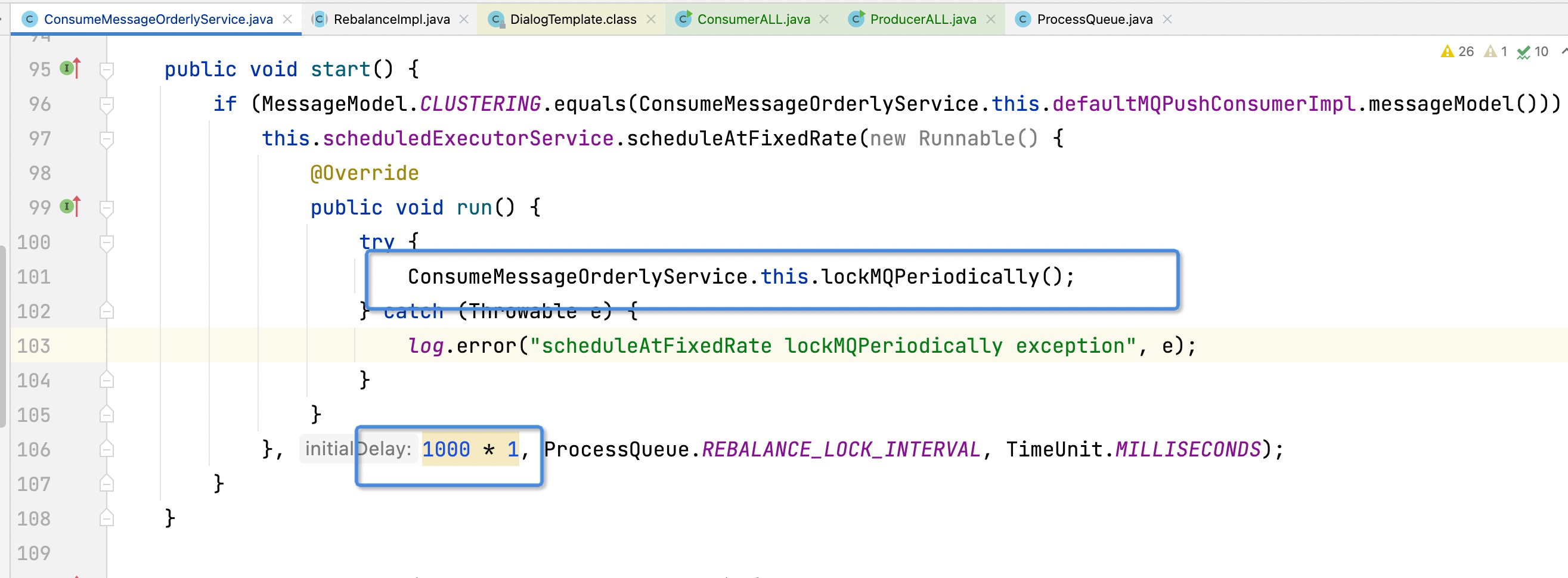Click TimeUnit.MILLISECONDS constant
The height and width of the screenshot is (578, 1568).
pos(1133,450)
